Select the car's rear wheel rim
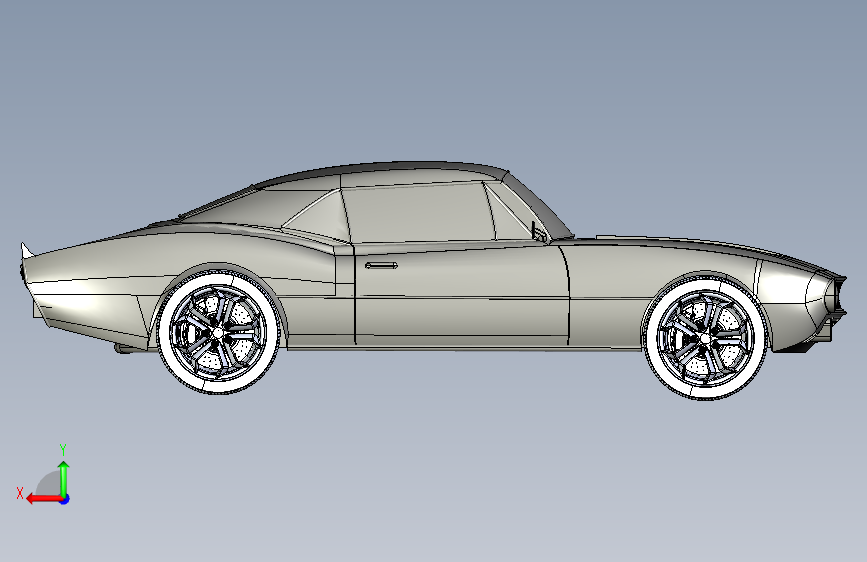The image size is (867, 562). coord(218,332)
